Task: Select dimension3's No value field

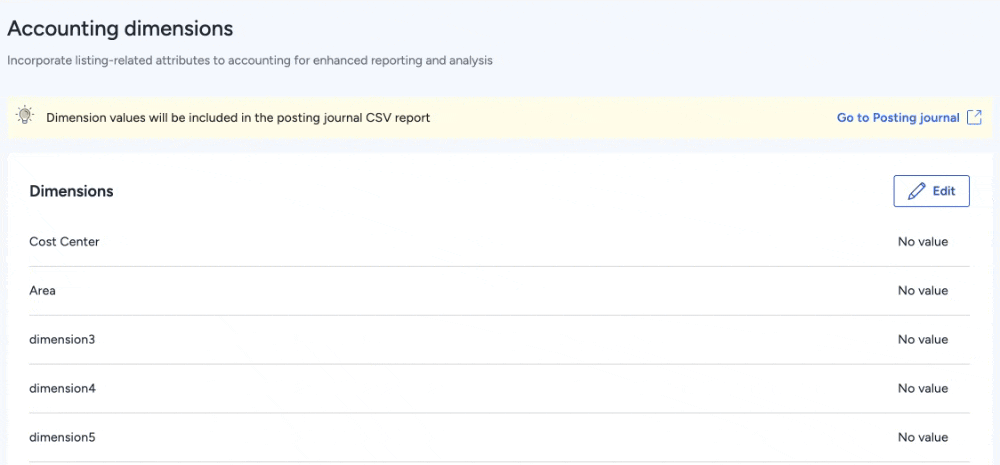Action: pyautogui.click(x=922, y=340)
